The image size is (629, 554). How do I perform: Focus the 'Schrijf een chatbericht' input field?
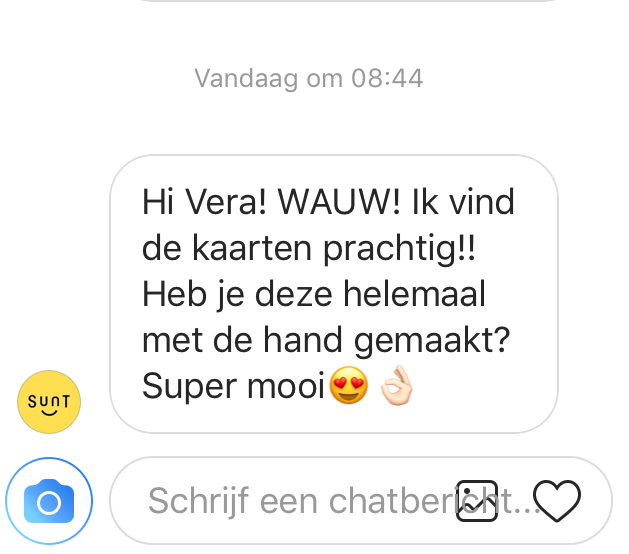pyautogui.click(x=361, y=501)
